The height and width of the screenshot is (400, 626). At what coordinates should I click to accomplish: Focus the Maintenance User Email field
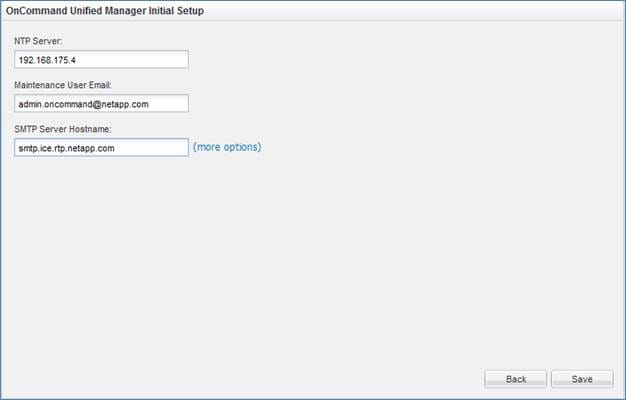(x=101, y=103)
